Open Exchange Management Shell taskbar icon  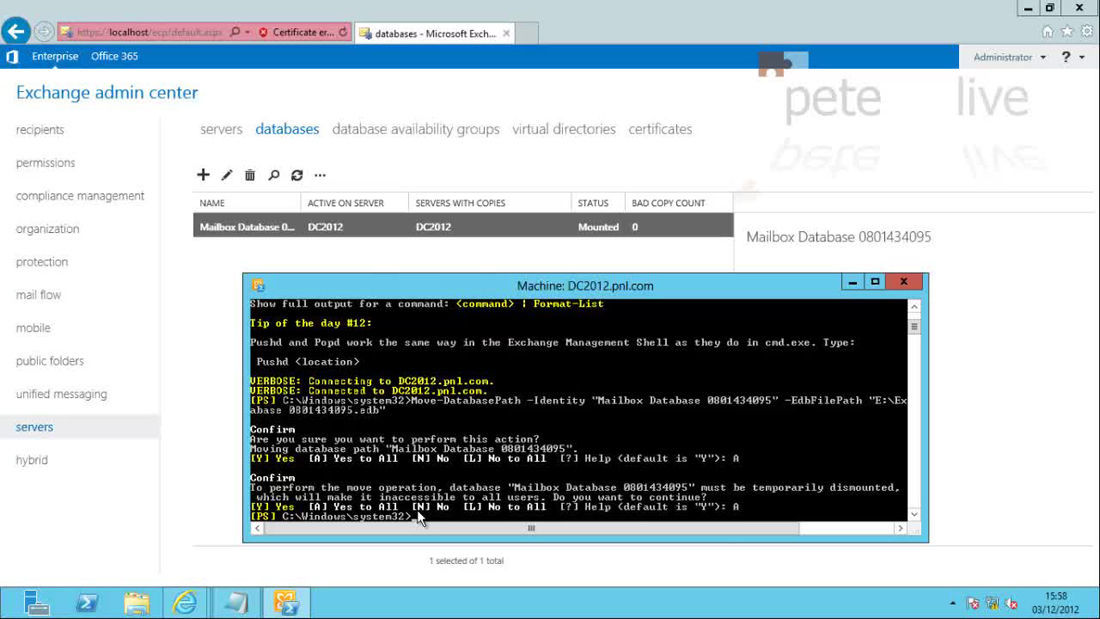286,603
